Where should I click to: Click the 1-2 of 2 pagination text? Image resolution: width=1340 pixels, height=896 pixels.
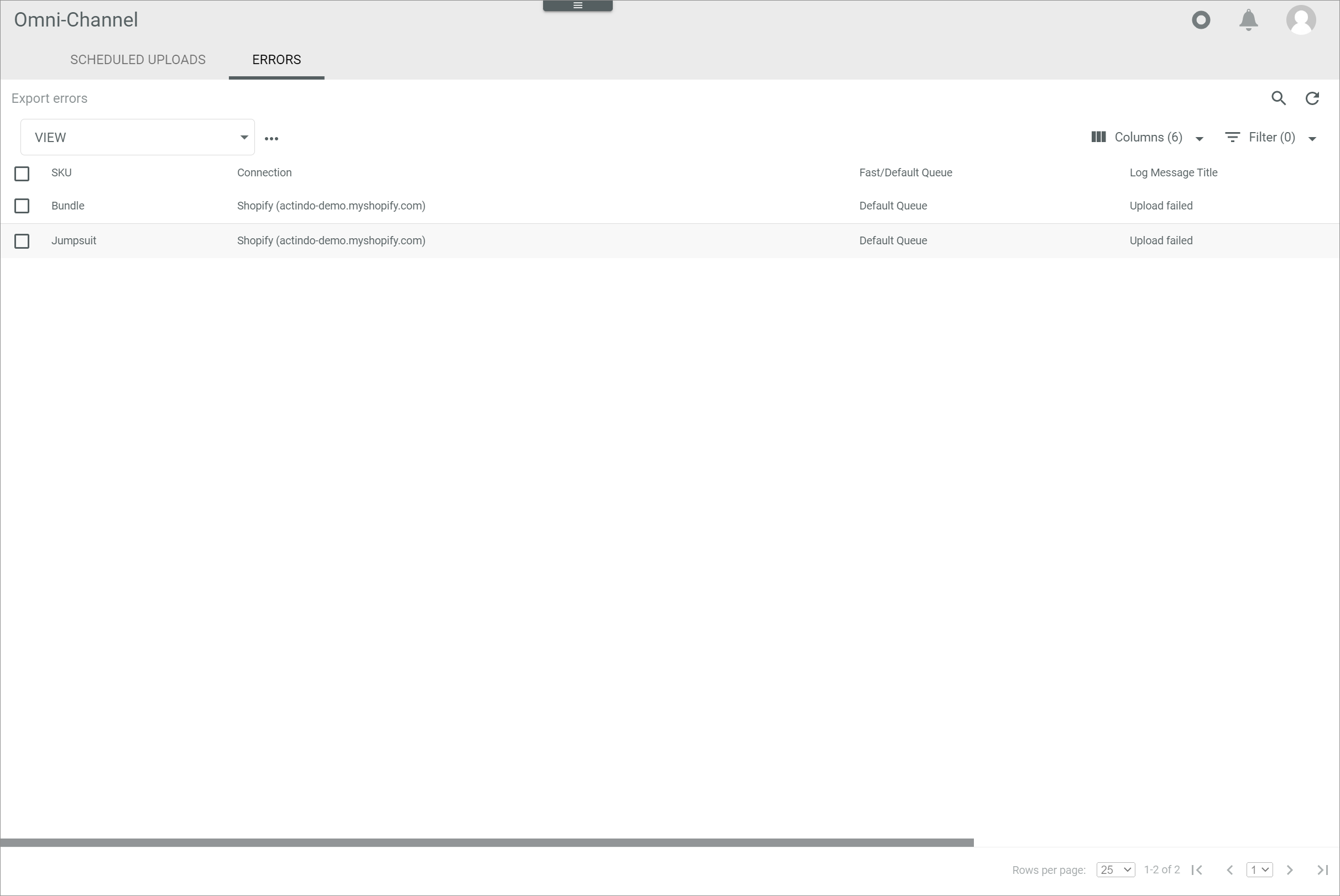[1161, 869]
